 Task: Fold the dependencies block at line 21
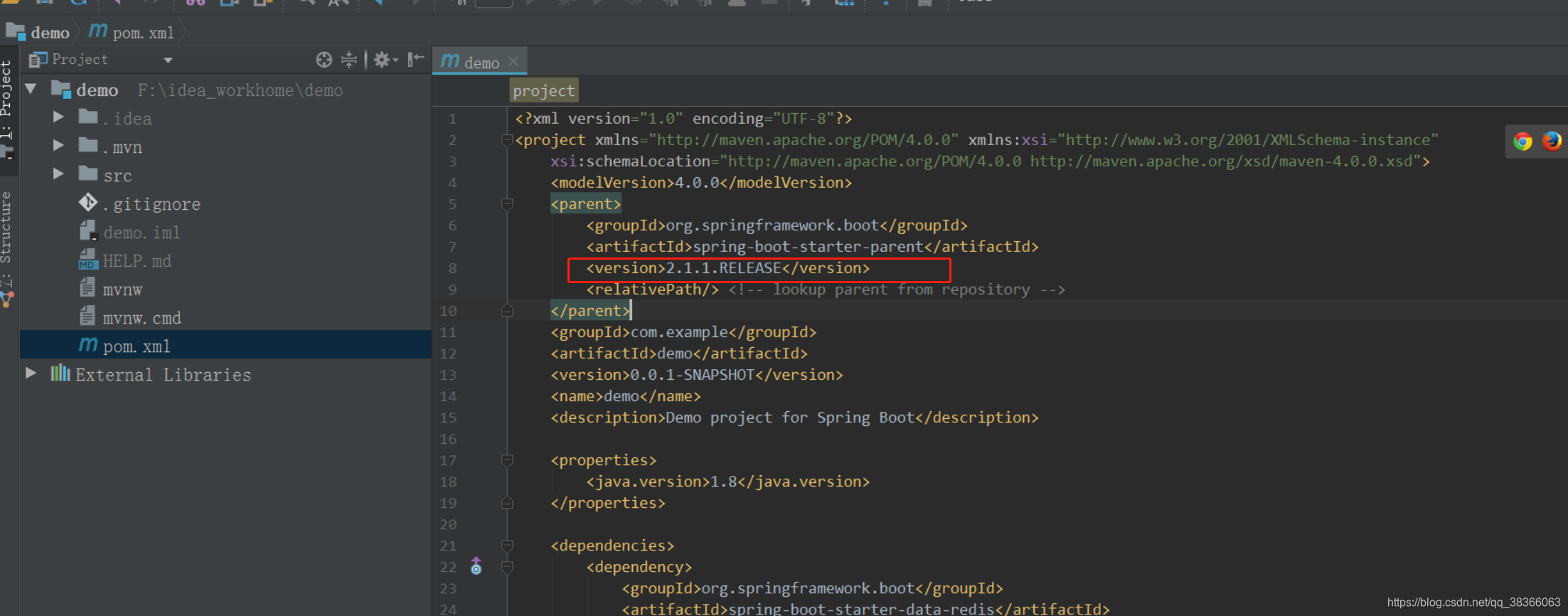click(507, 546)
